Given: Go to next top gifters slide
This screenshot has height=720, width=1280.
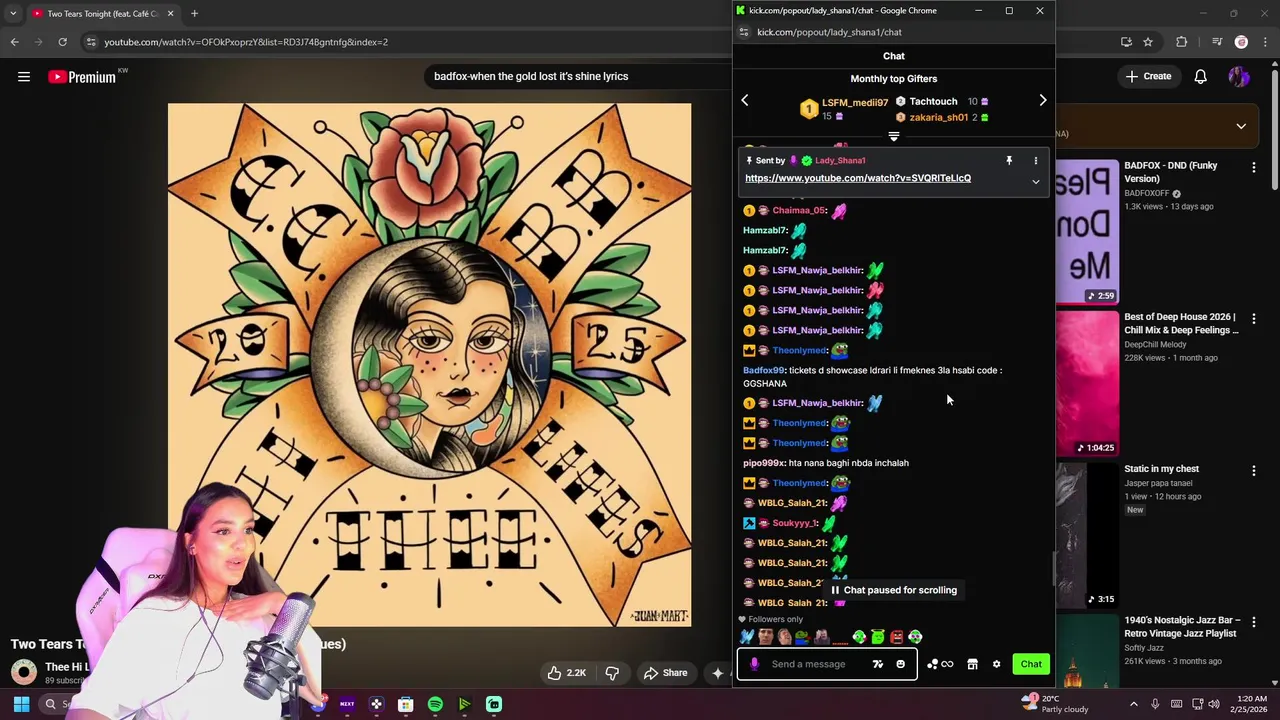Looking at the screenshot, I should coord(1043,100).
